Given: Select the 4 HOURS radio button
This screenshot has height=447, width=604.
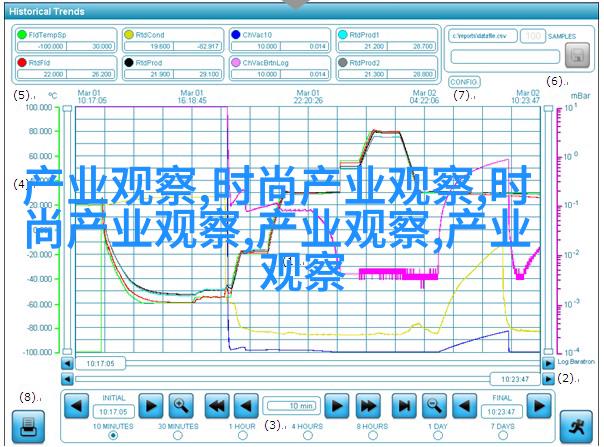Looking at the screenshot, I should tap(307, 435).
